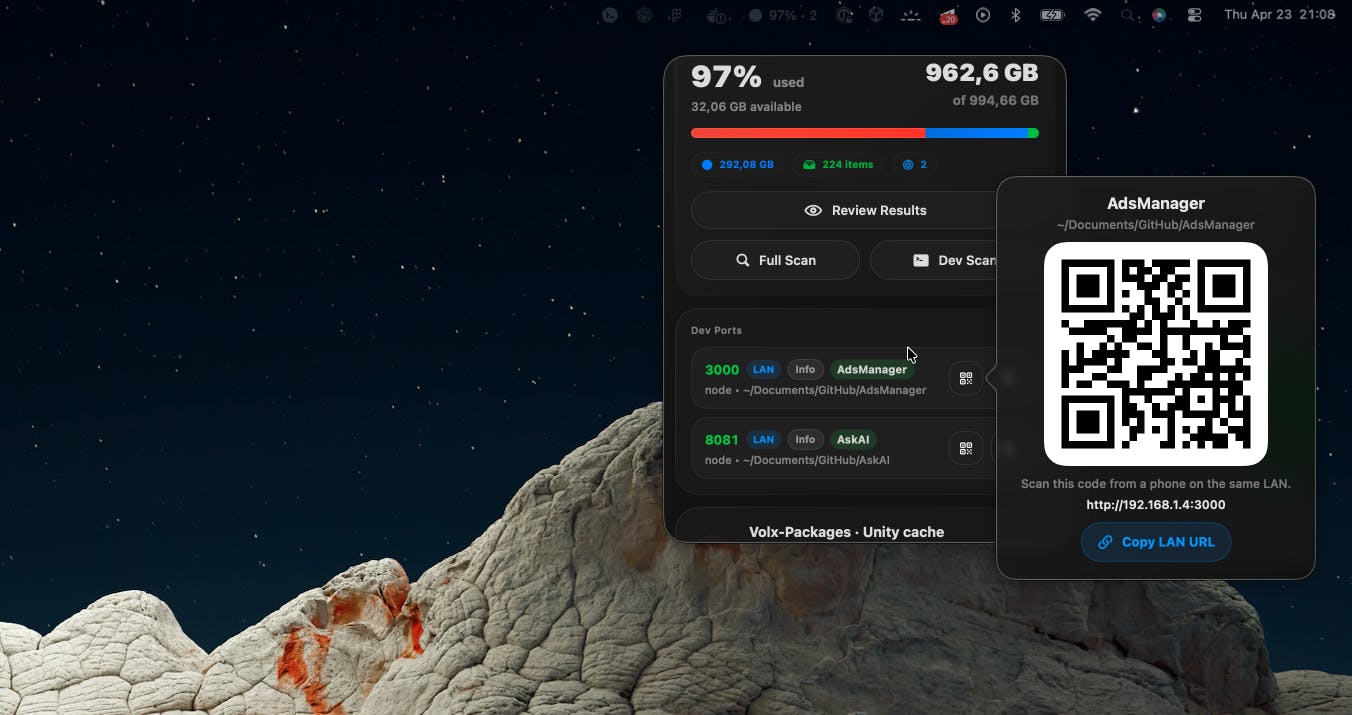Open the Bluetooth menu bar icon

pos(1015,15)
